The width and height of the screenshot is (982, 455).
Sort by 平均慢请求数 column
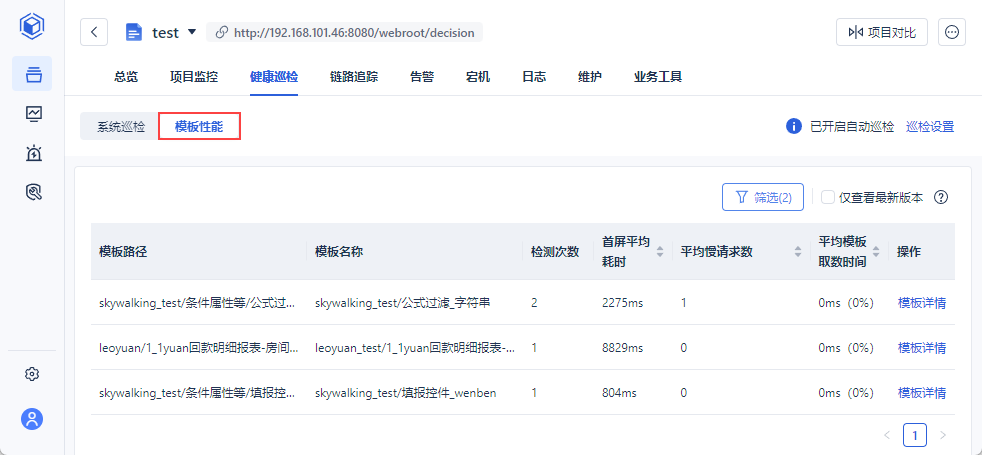(798, 252)
